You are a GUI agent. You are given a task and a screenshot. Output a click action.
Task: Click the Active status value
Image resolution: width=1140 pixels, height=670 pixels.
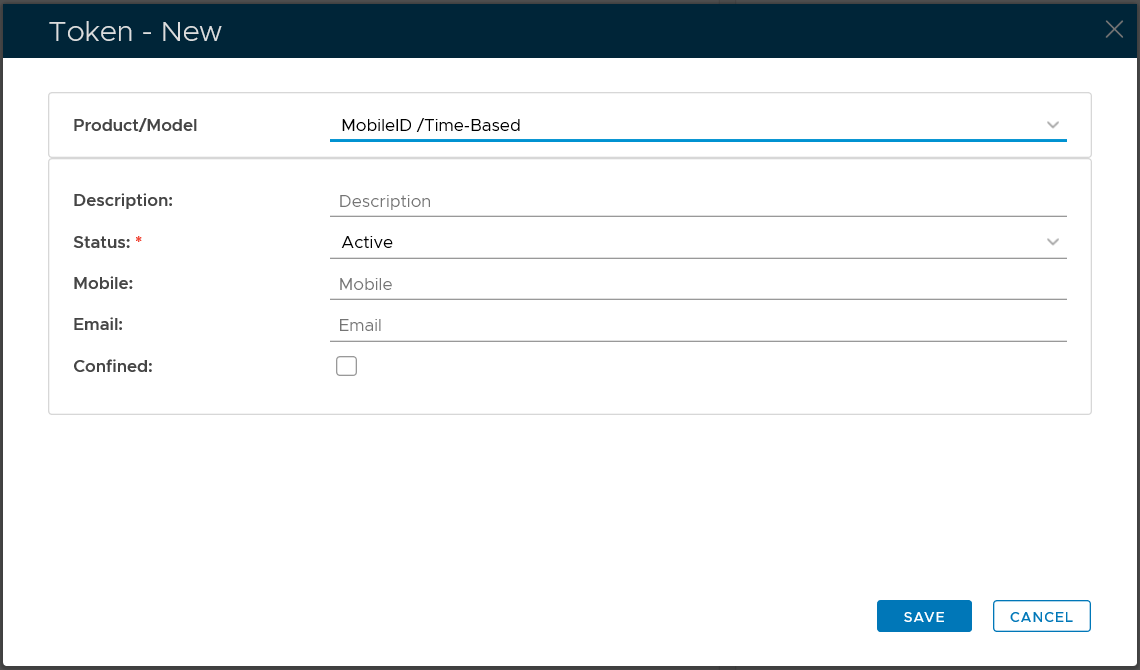coord(367,242)
